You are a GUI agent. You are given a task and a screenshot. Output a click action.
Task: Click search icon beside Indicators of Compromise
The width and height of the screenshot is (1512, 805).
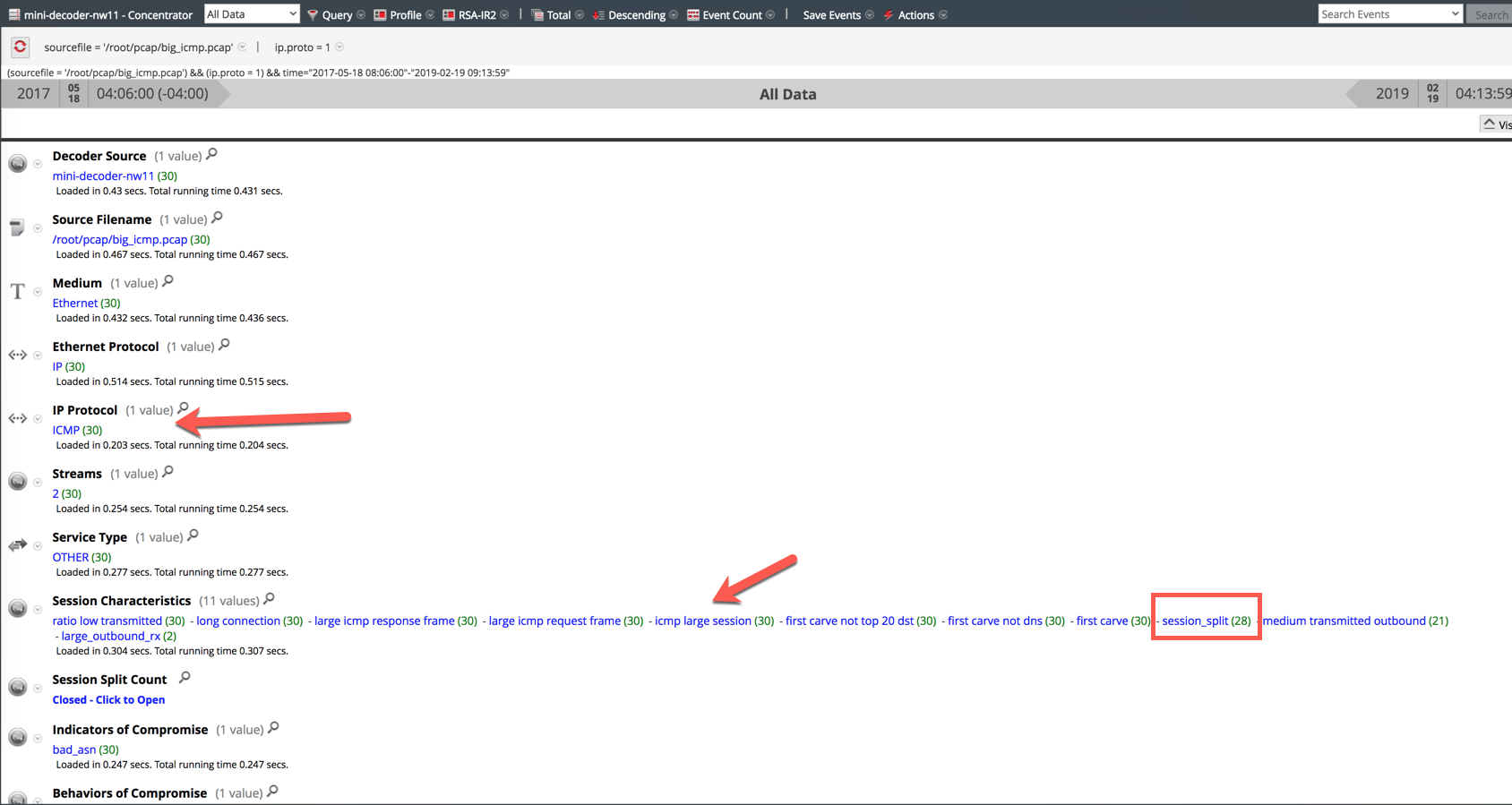[x=273, y=728]
